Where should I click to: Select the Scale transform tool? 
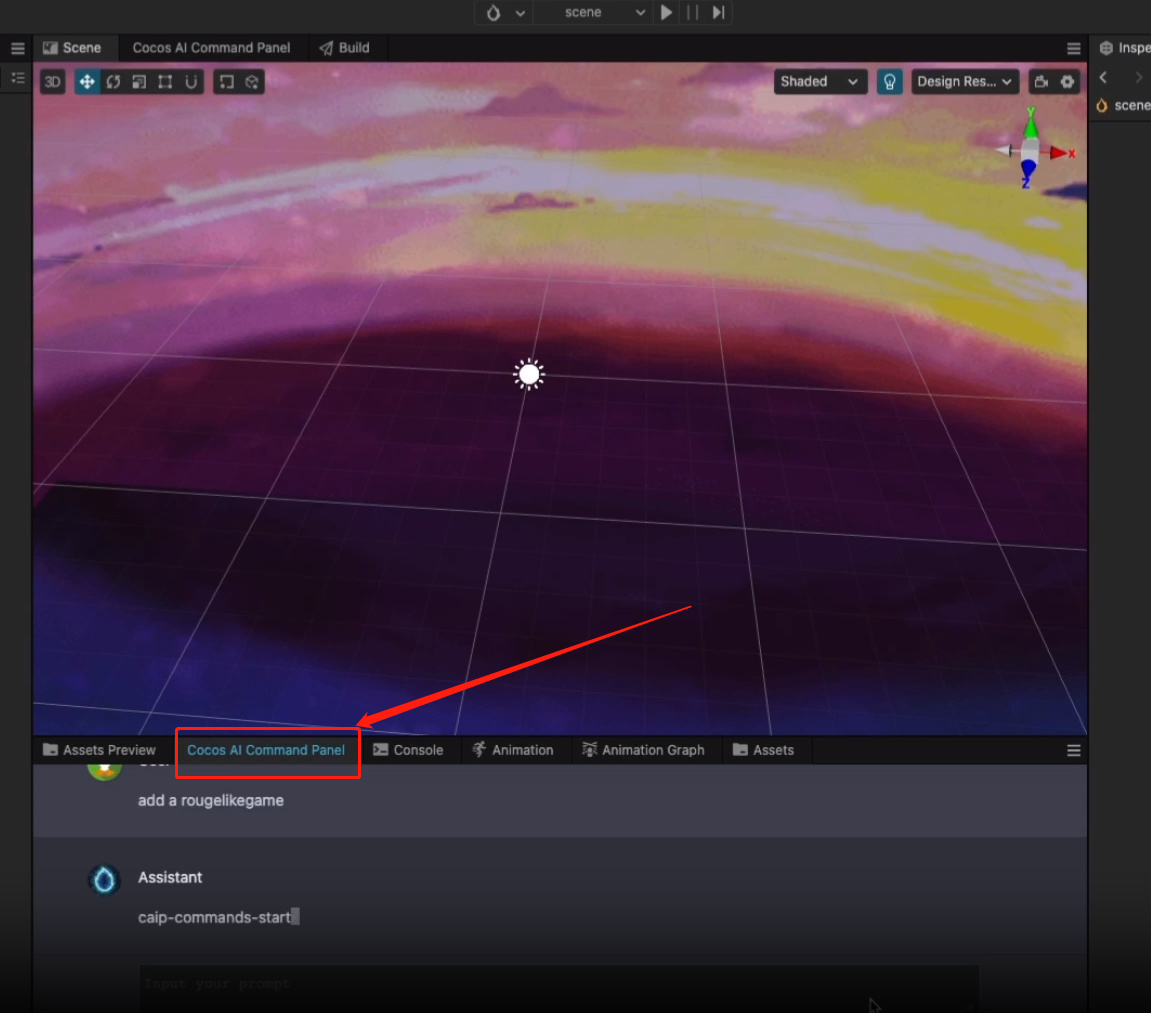coord(139,81)
